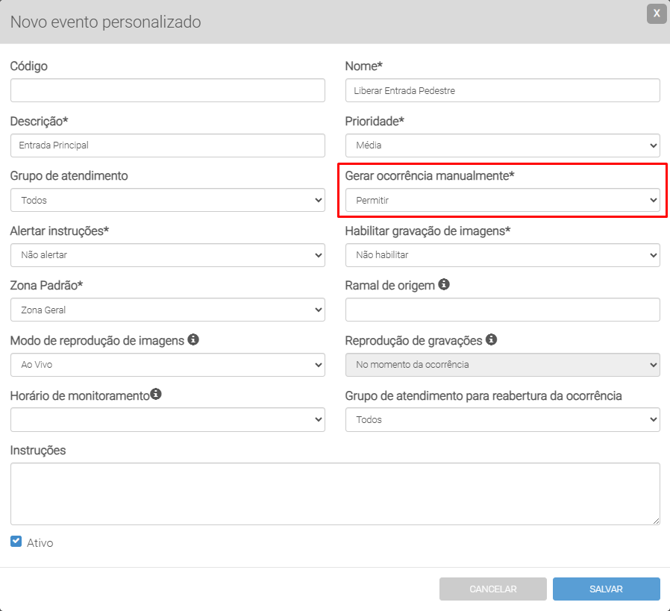Click into the Nome text field
This screenshot has width=670, height=611.
pyautogui.click(x=502, y=90)
